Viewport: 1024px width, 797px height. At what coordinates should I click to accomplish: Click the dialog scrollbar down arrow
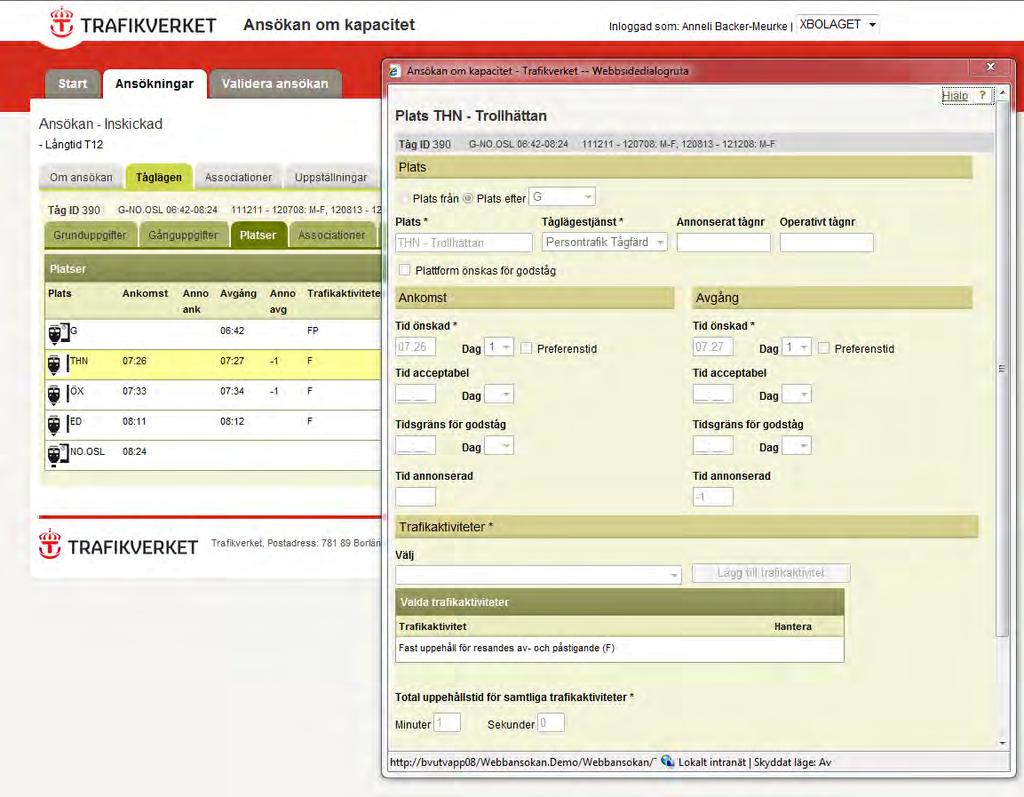(1002, 743)
